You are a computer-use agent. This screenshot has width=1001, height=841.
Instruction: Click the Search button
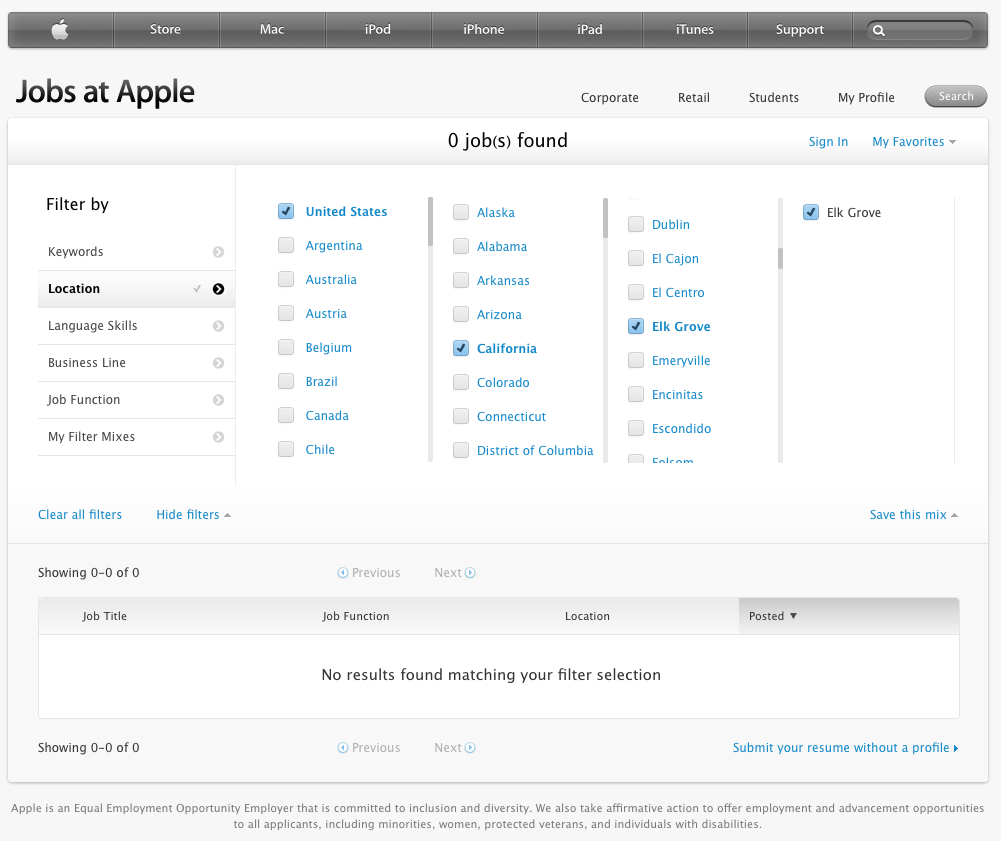(956, 96)
